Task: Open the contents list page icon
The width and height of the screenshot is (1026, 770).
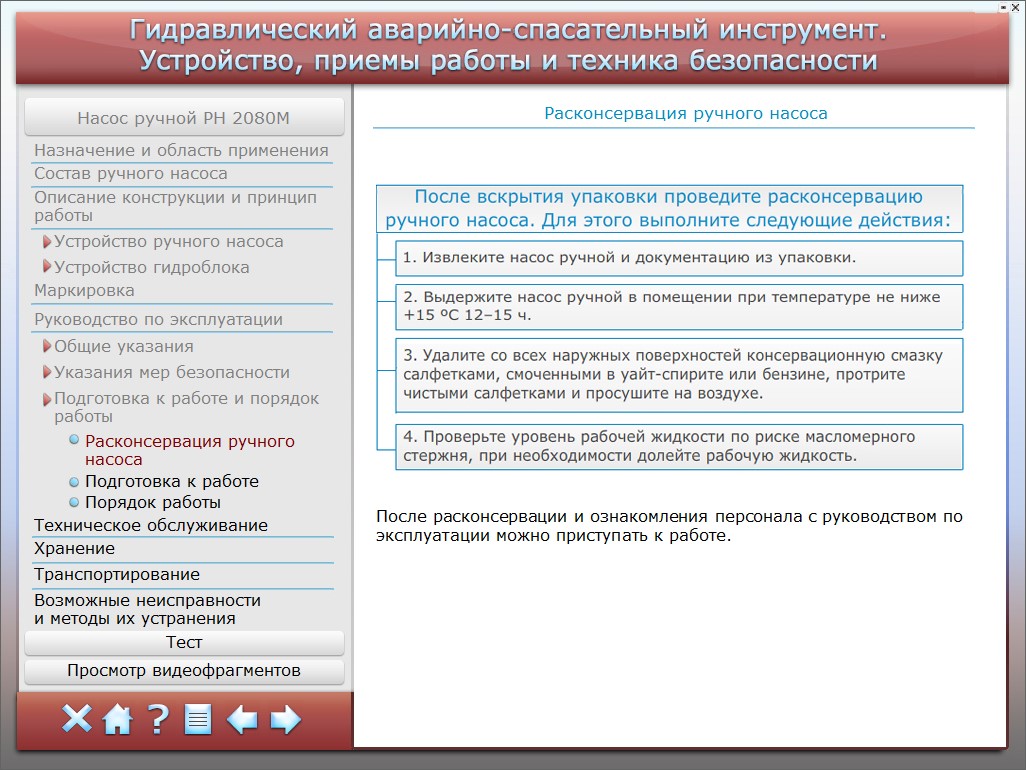Action: click(x=198, y=719)
